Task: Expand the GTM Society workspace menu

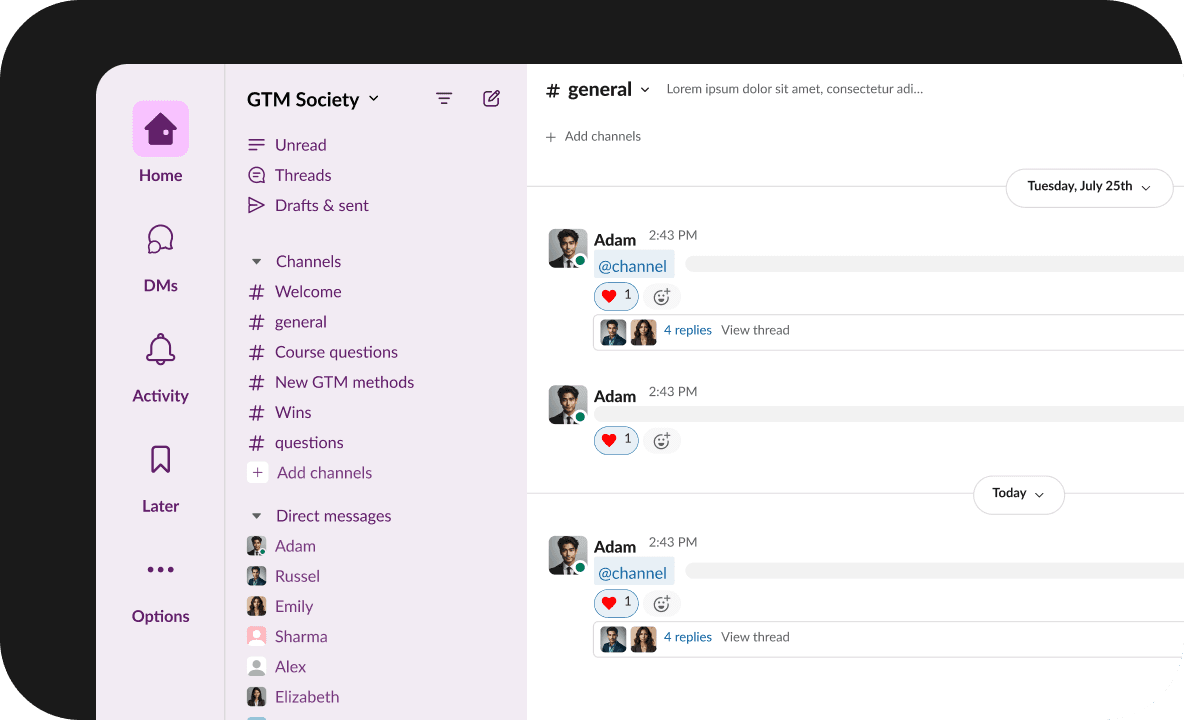Action: pos(313,99)
